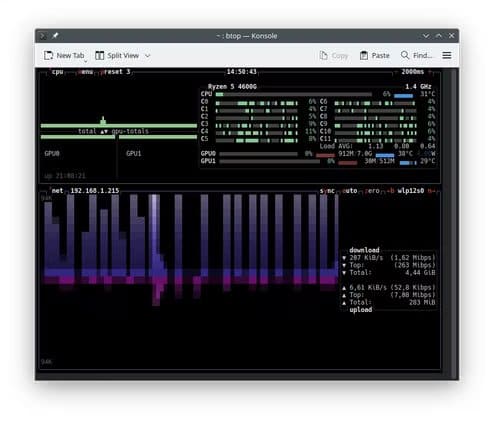Click the GPU1 usage meter bar

269,161
